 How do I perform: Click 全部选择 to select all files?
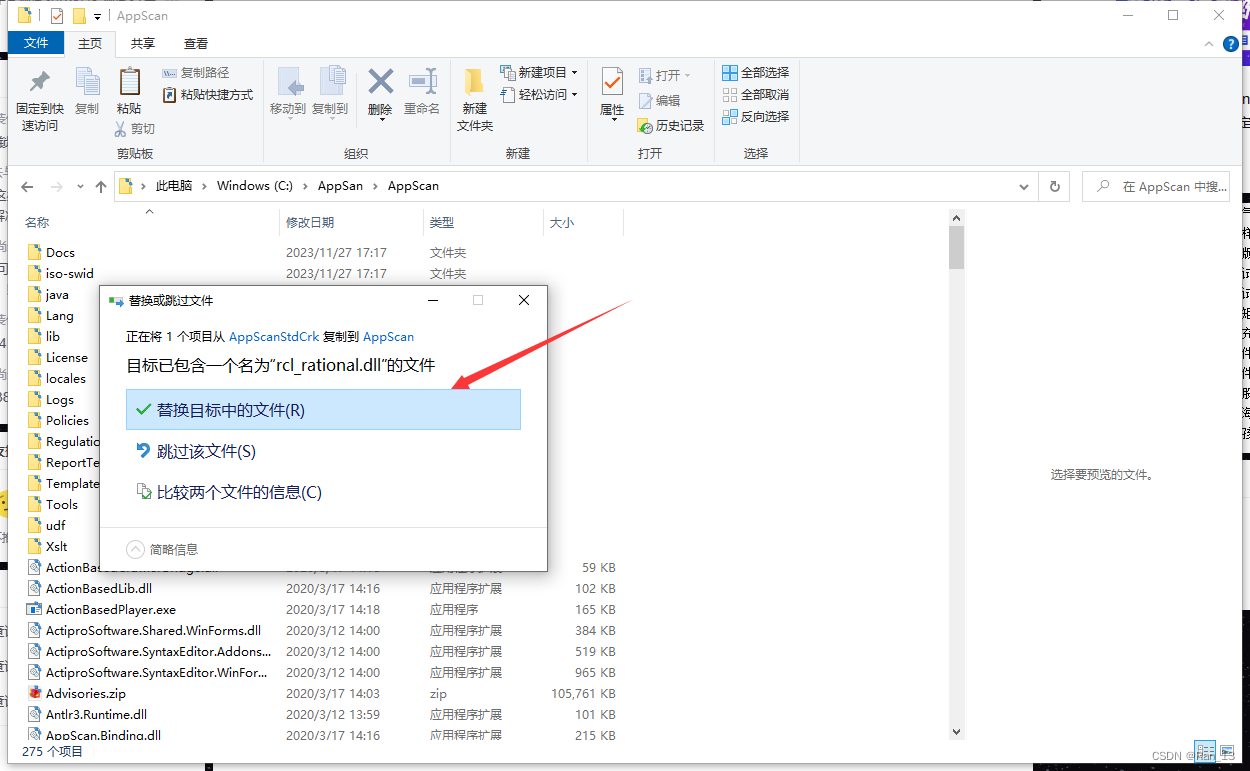(x=755, y=71)
